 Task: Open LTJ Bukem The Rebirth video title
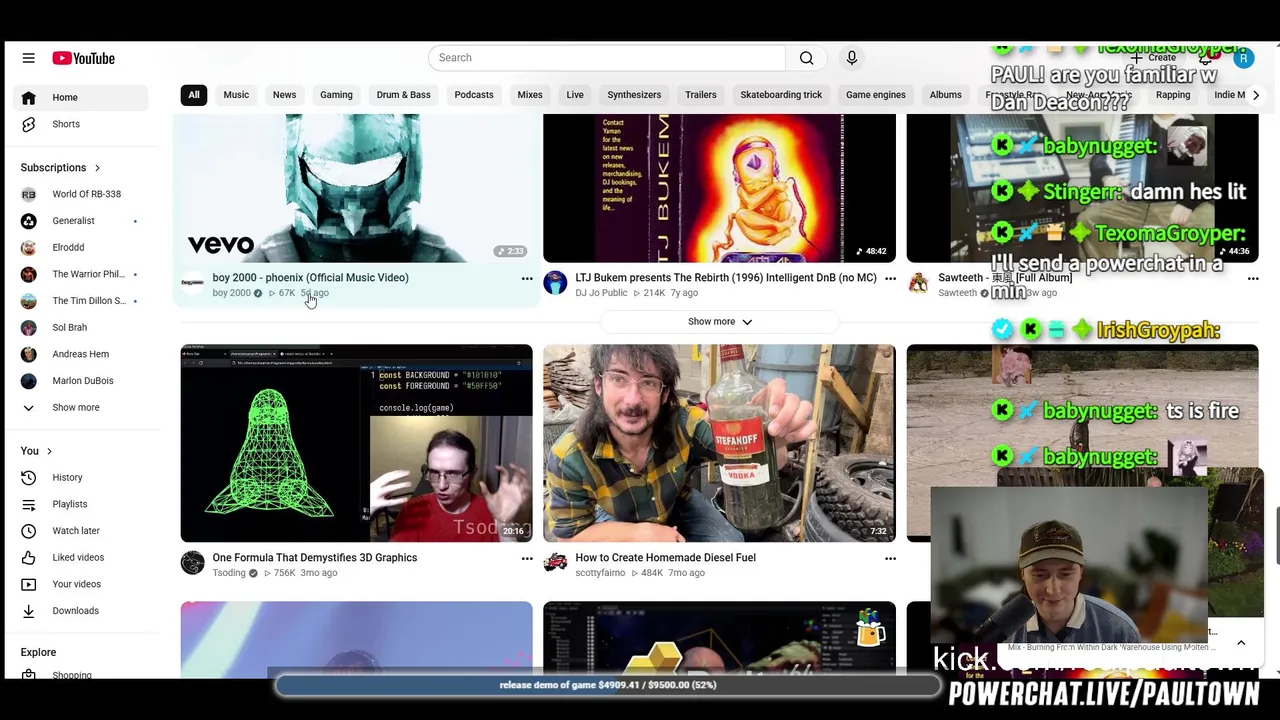click(726, 278)
